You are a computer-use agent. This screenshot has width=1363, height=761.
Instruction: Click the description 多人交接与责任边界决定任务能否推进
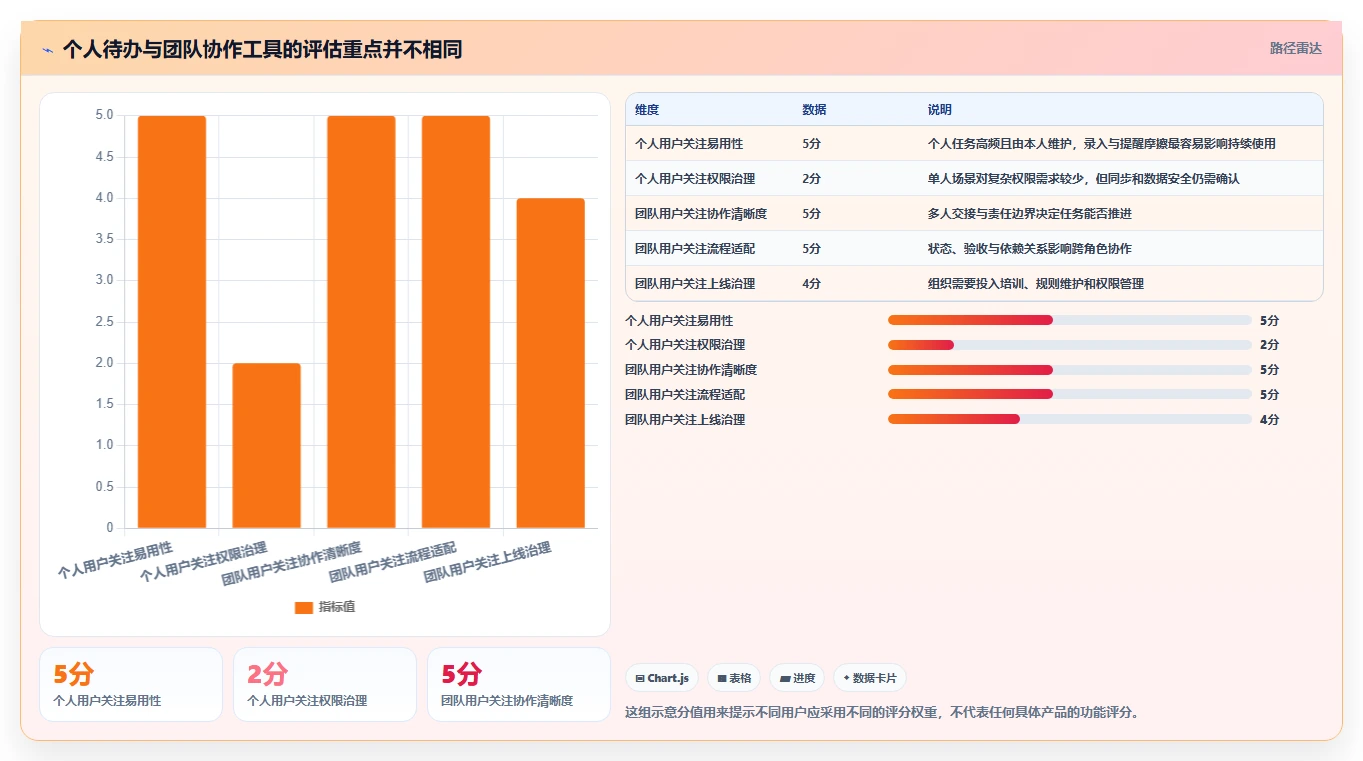(x=1030, y=214)
